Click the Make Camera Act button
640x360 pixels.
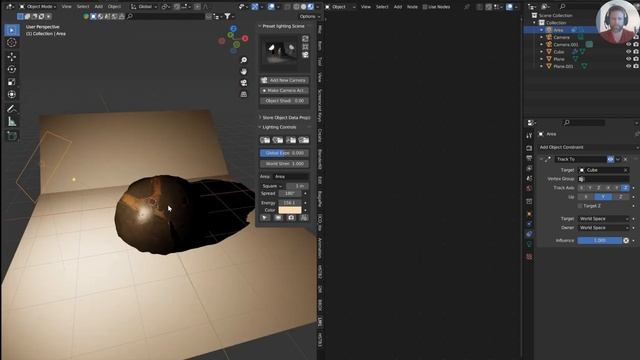[284, 91]
